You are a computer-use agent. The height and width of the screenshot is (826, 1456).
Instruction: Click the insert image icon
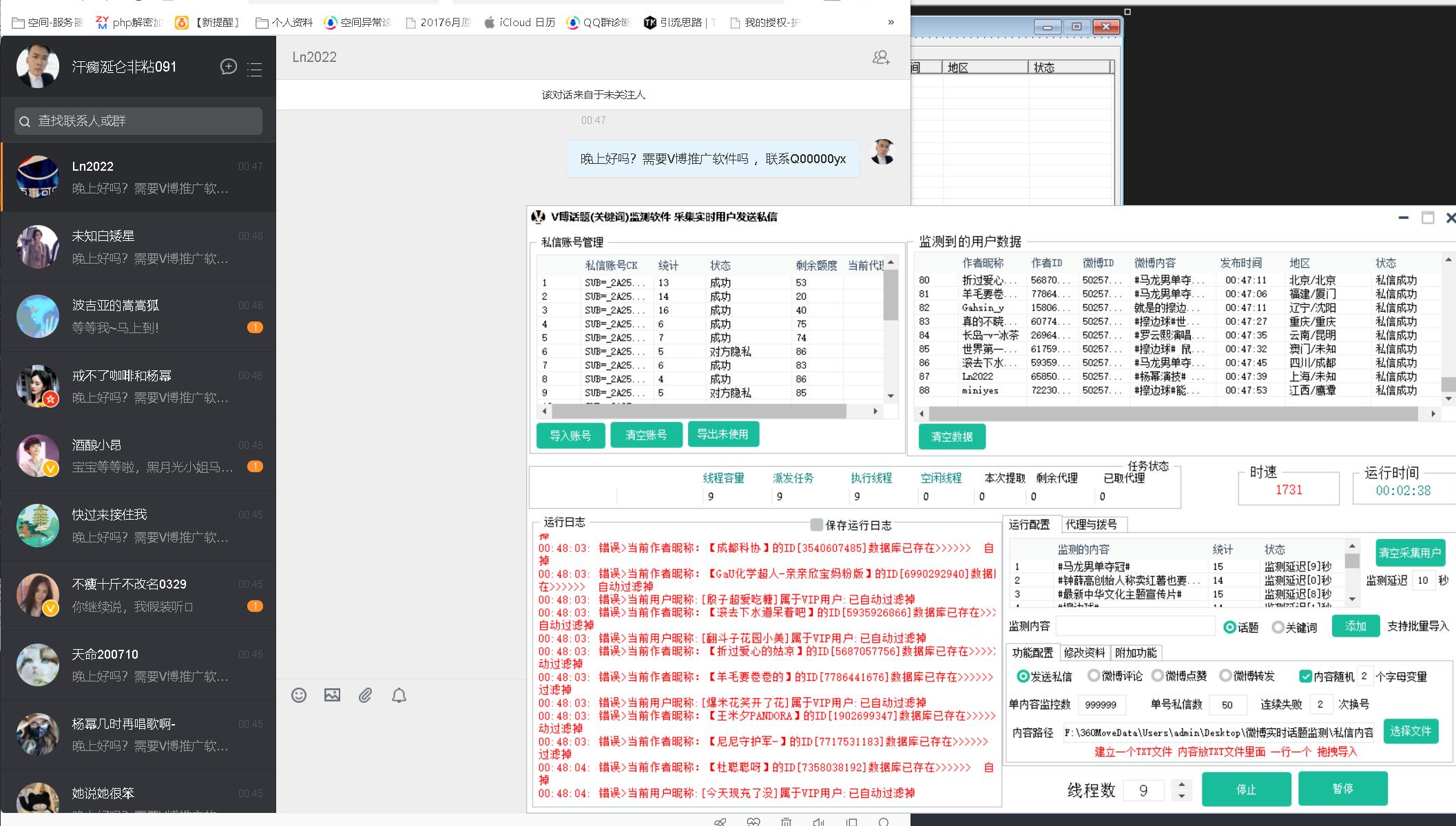point(332,695)
